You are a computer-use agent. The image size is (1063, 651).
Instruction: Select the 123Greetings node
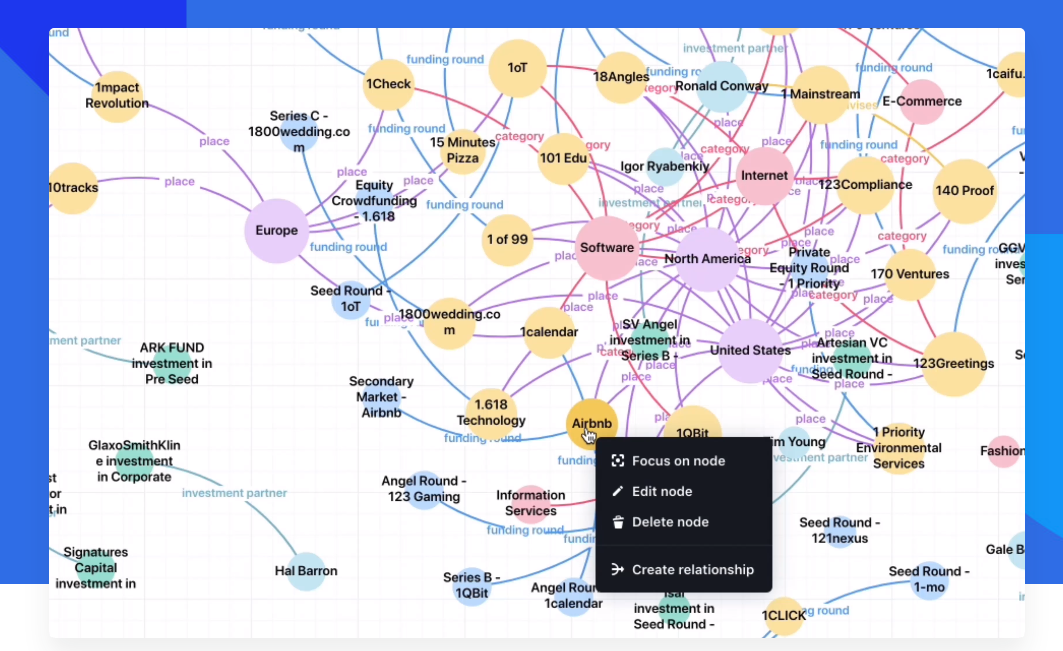point(954,364)
